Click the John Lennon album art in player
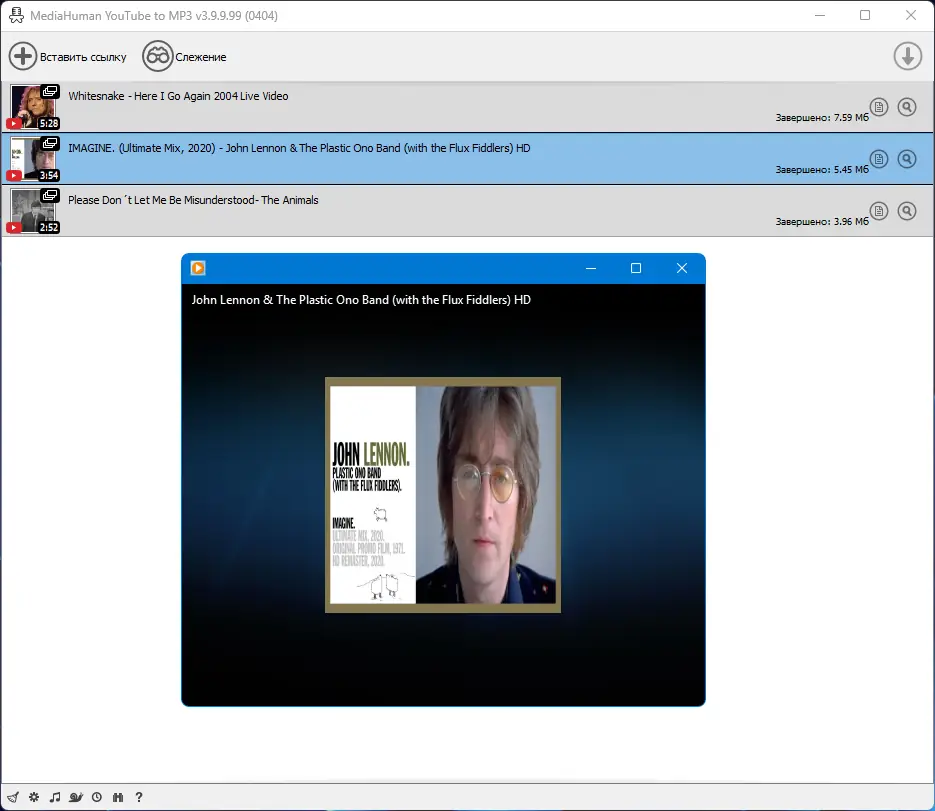The image size is (935, 811). point(443,495)
